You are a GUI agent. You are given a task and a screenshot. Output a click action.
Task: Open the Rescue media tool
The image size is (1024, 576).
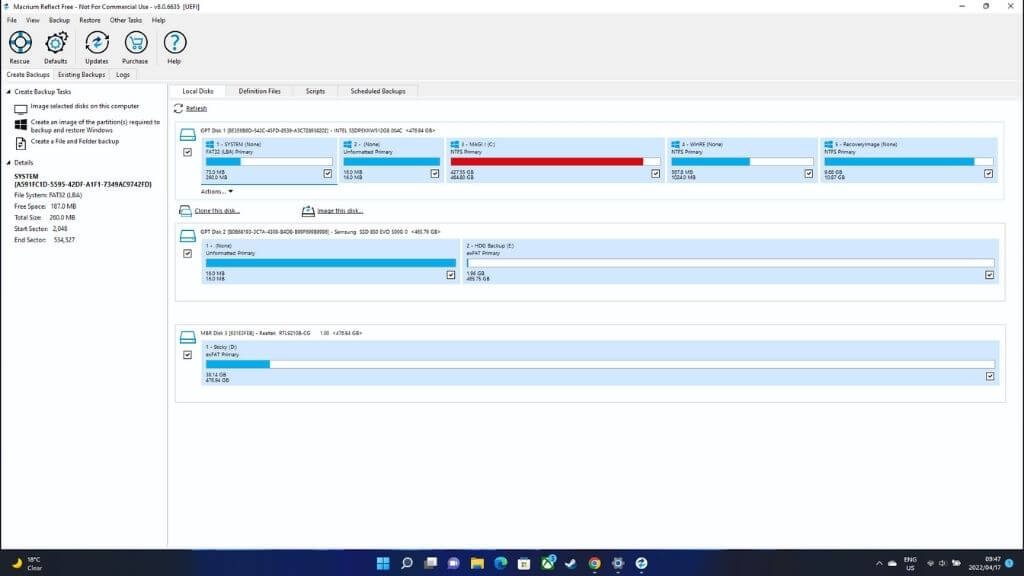pos(20,43)
